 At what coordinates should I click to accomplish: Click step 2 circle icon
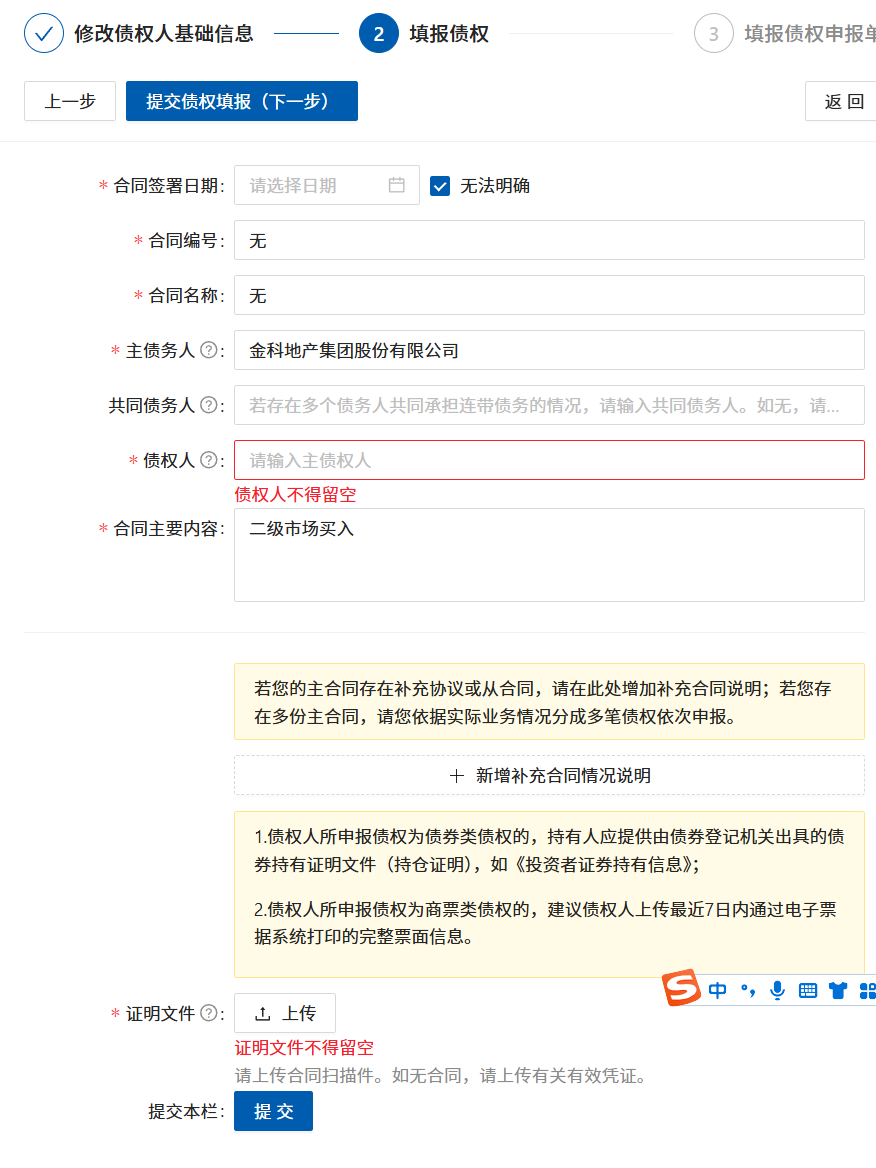(378, 34)
